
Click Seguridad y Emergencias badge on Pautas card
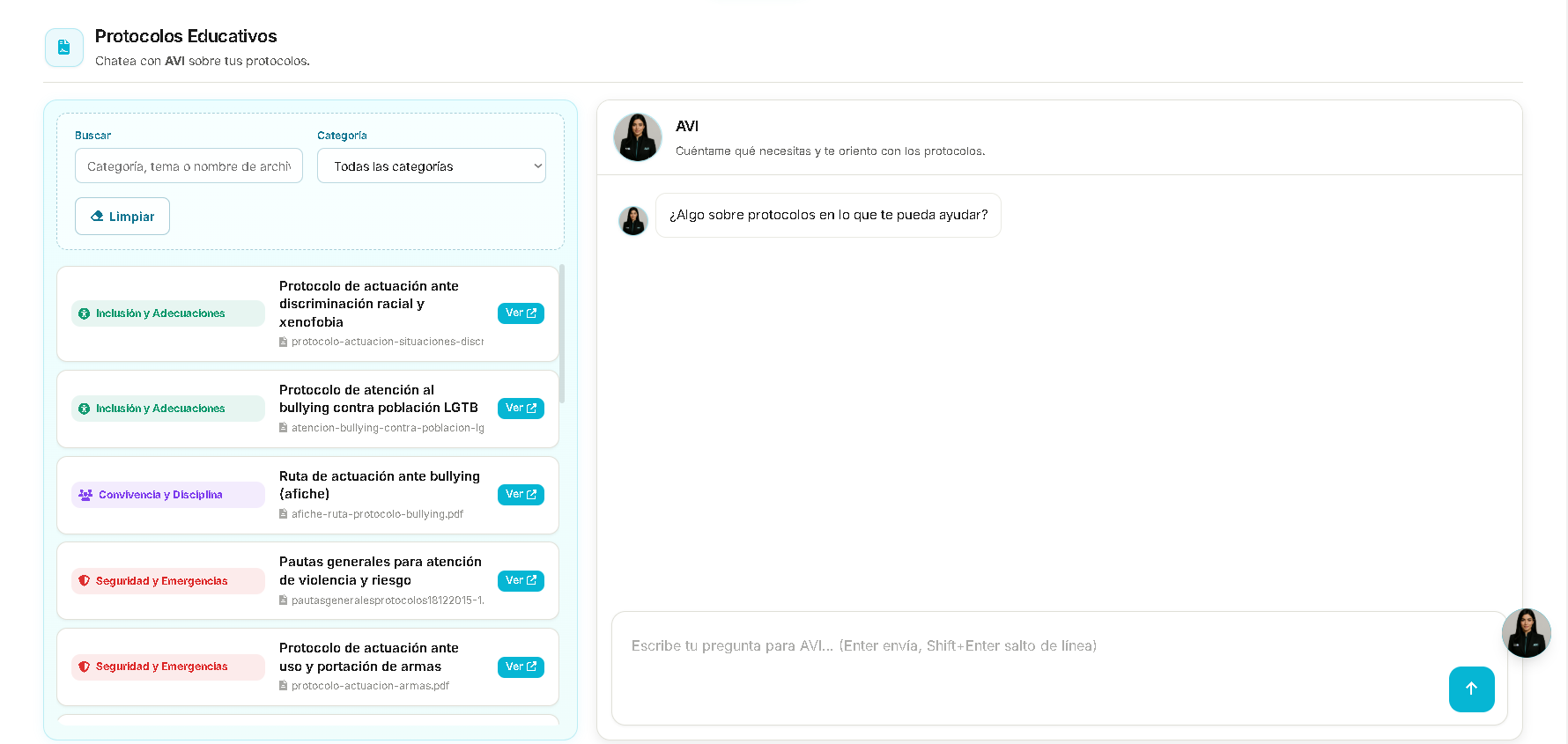coord(167,581)
